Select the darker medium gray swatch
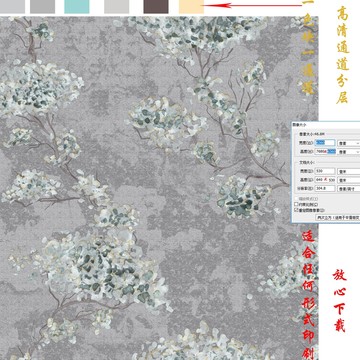The image size is (360, 360). pos(42,6)
